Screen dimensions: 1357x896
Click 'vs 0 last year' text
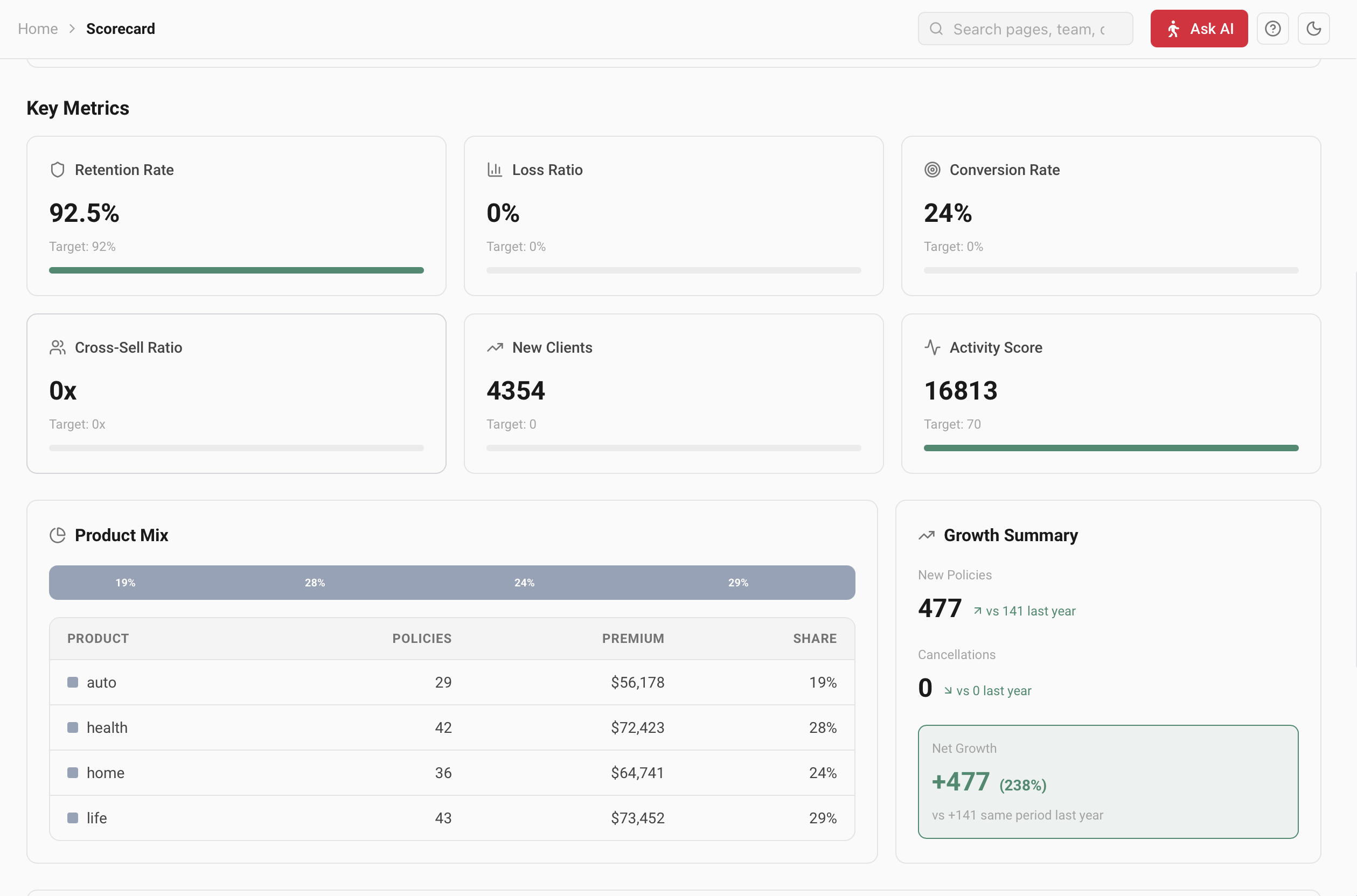click(993, 690)
